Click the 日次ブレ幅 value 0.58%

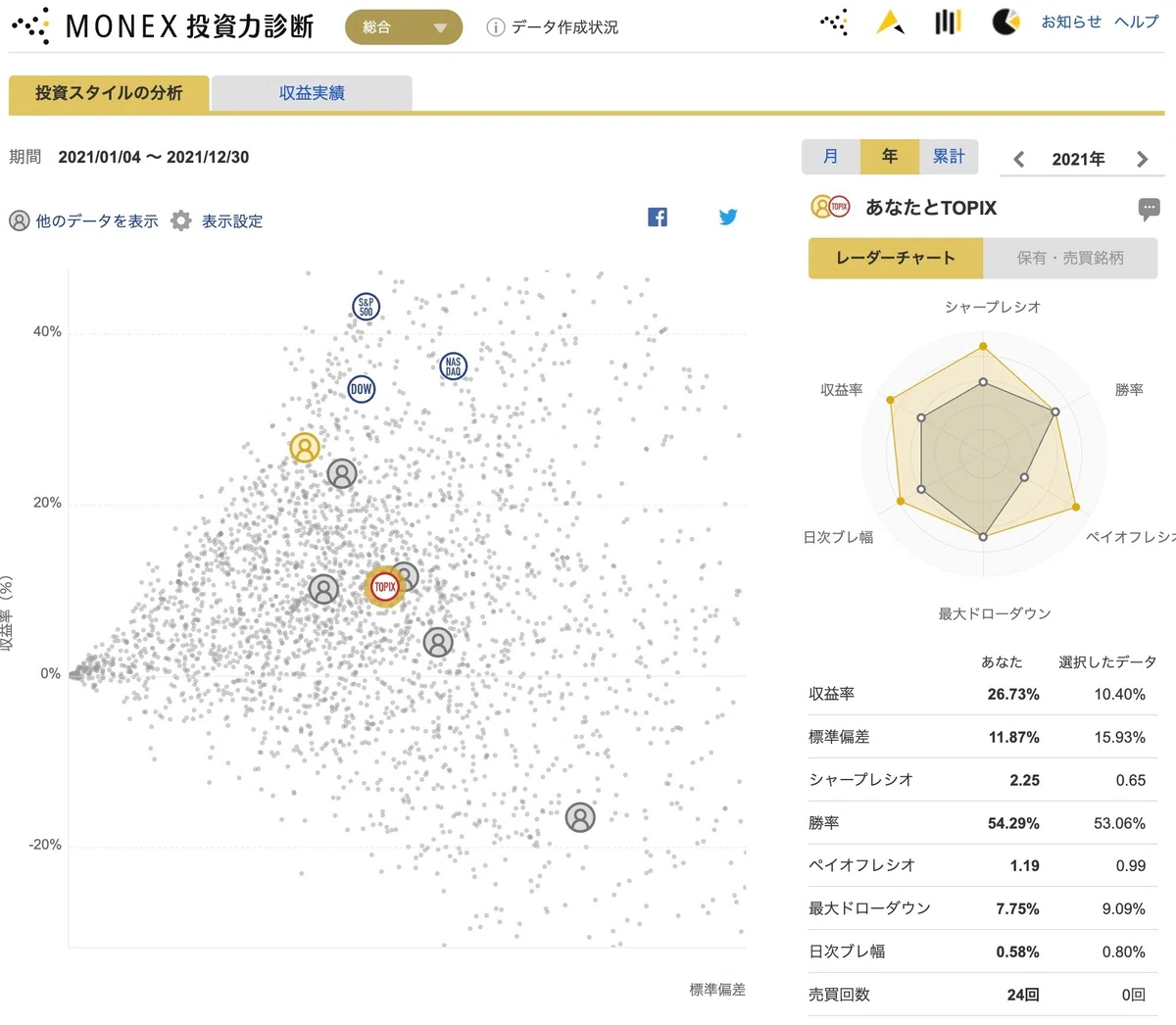(x=1017, y=952)
